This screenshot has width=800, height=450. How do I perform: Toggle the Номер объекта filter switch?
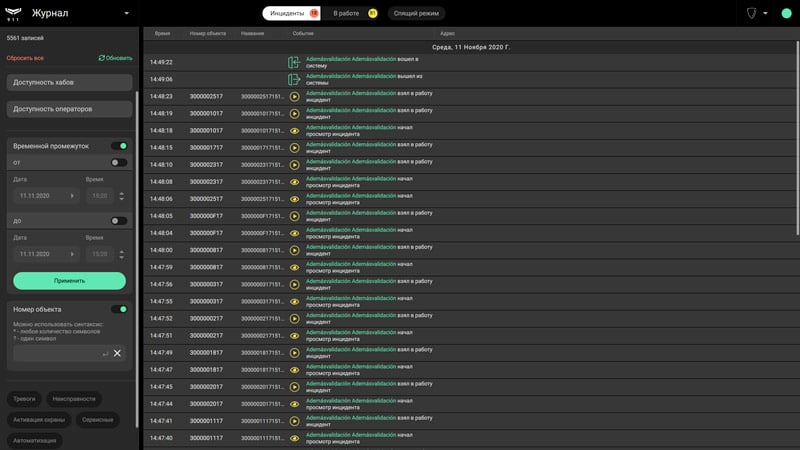pos(119,309)
